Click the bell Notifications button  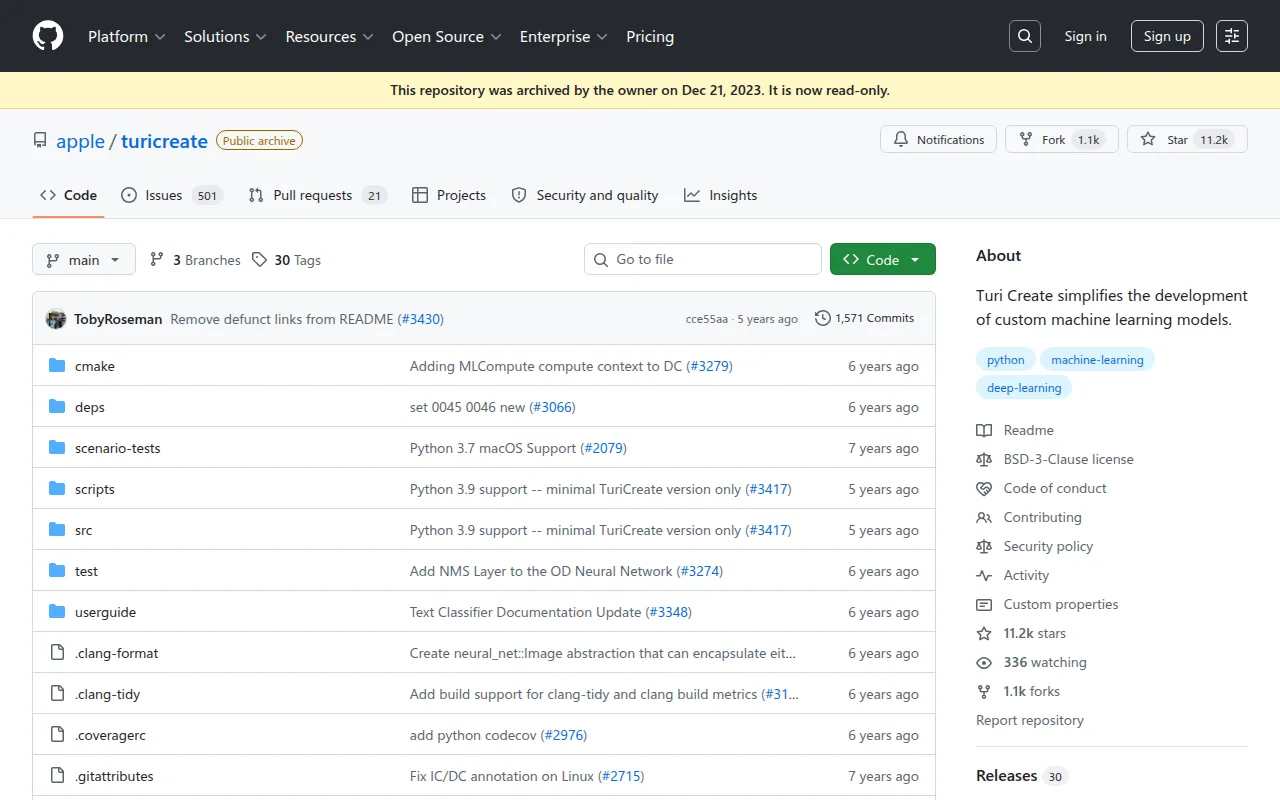pos(939,139)
